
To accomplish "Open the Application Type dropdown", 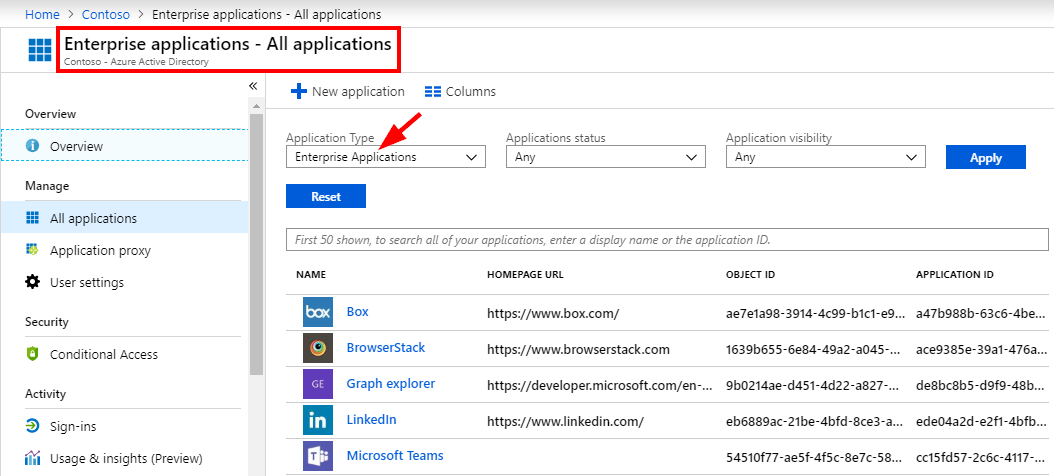I will click(385, 157).
